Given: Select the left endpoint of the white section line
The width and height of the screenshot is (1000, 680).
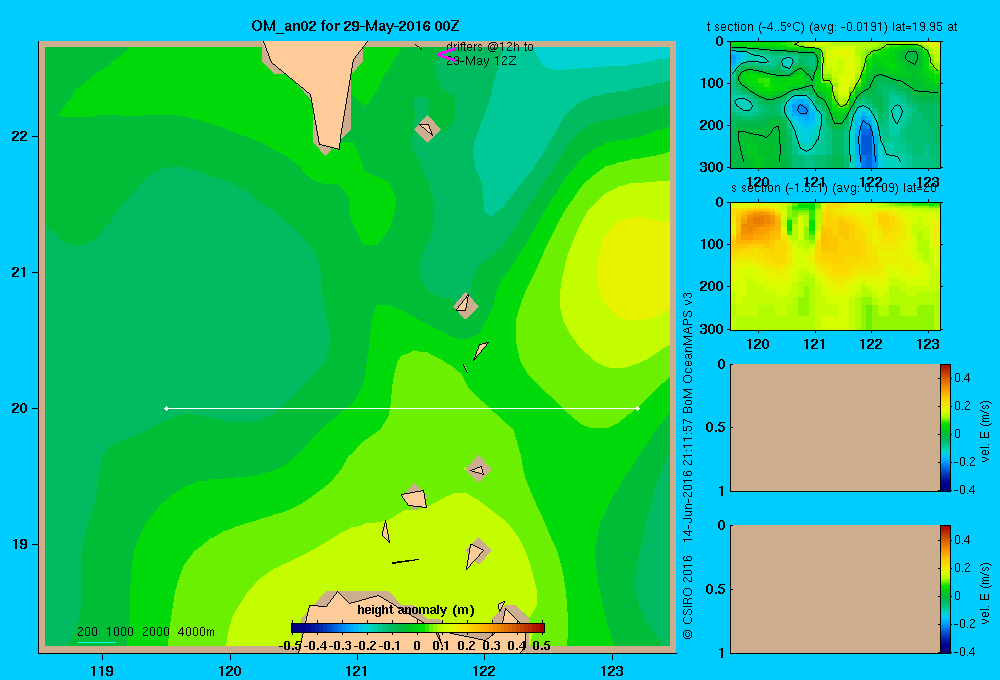Looking at the screenshot, I should 166,408.
